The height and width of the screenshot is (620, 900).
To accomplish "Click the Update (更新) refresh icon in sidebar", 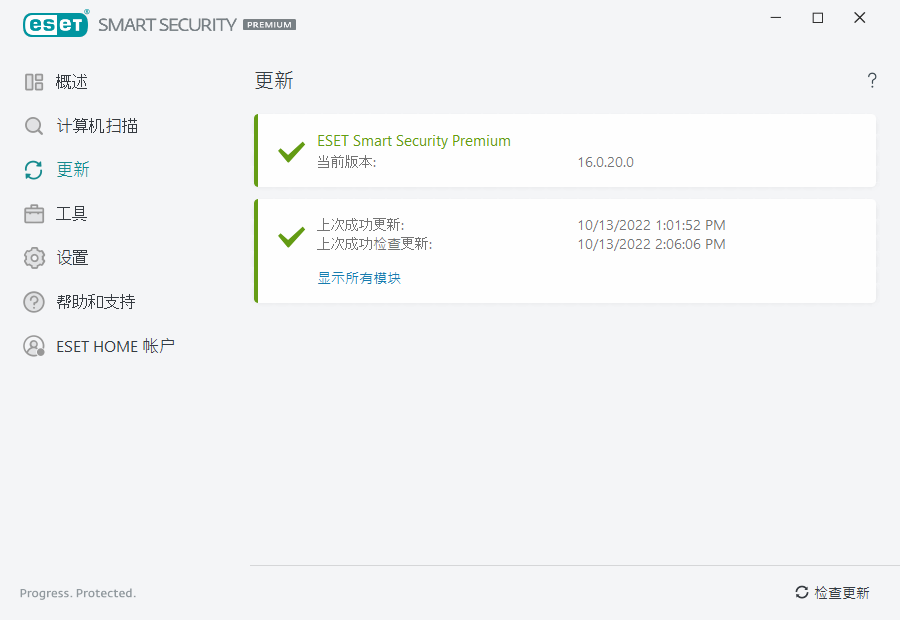I will coord(34,170).
